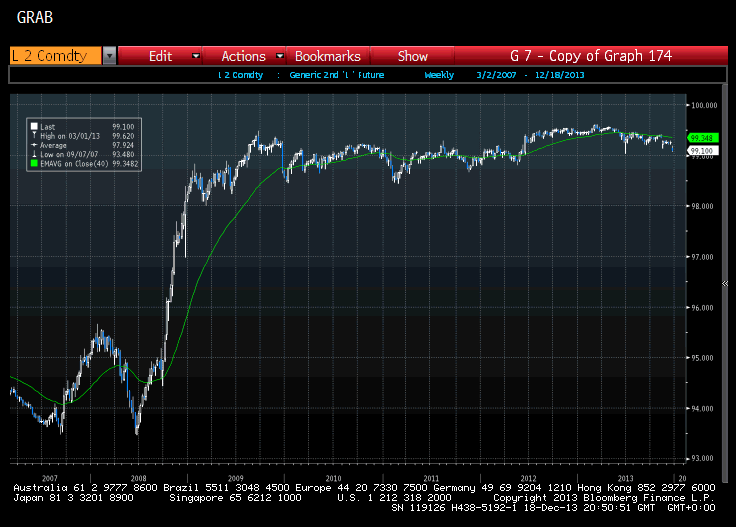Click the end date 12/18/2013
The height and width of the screenshot is (527, 736).
tap(560, 75)
